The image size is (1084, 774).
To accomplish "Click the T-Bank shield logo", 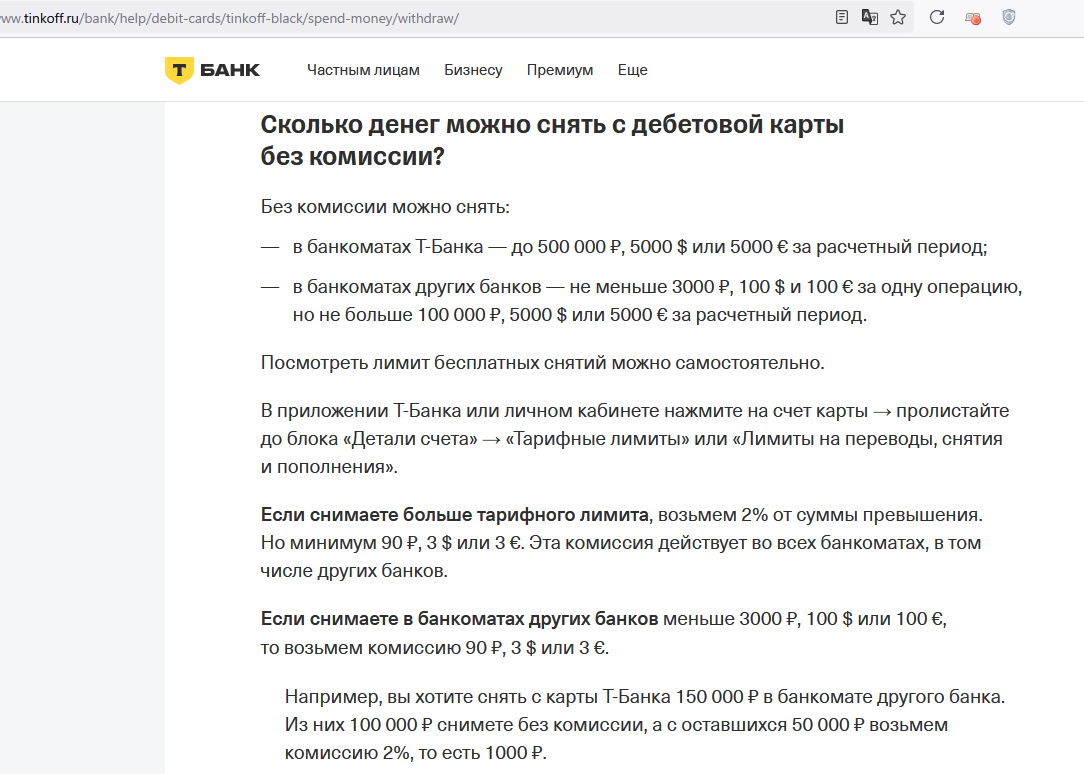I will pyautogui.click(x=179, y=70).
